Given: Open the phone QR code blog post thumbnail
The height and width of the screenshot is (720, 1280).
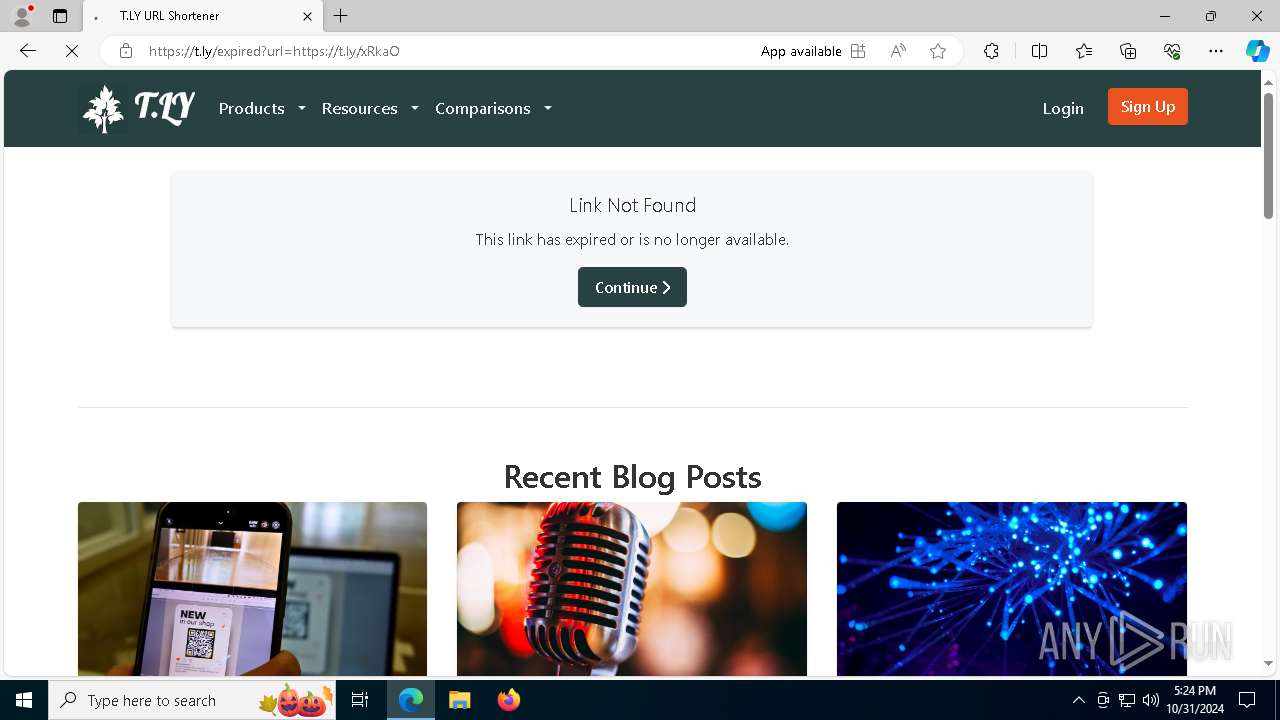Looking at the screenshot, I should point(252,589).
